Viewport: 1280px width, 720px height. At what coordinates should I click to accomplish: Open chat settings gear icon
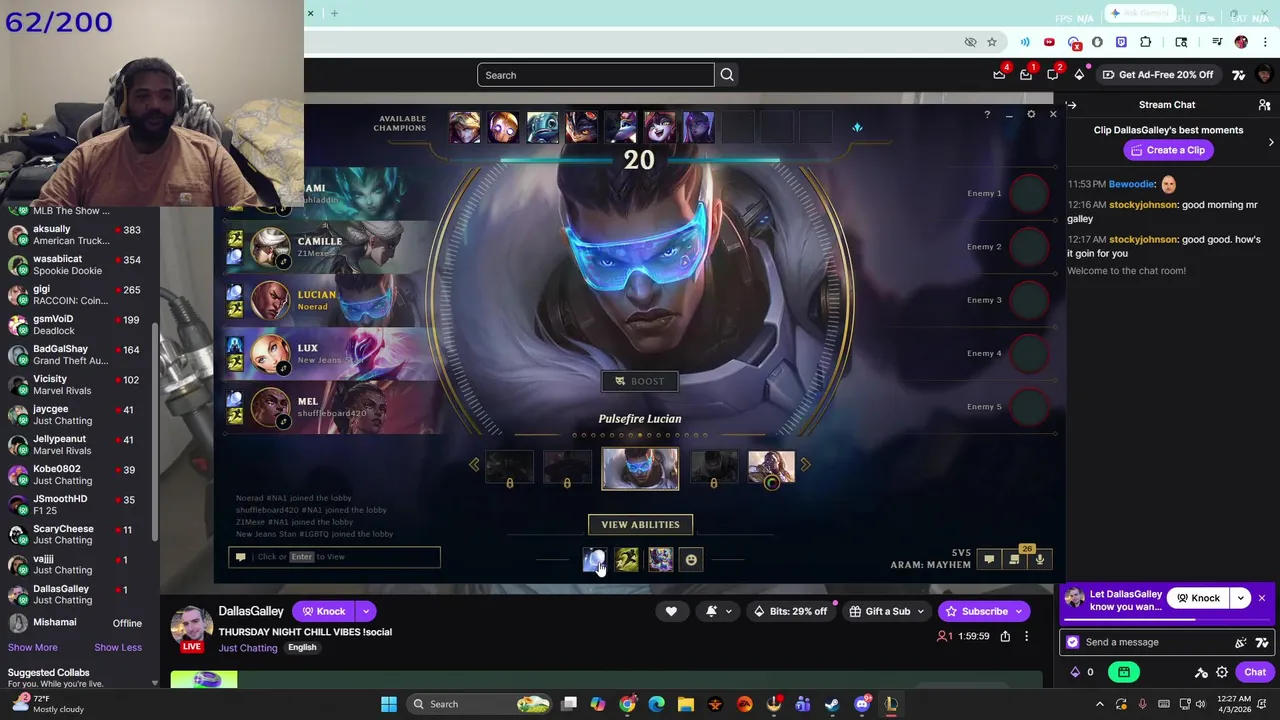click(x=1222, y=672)
